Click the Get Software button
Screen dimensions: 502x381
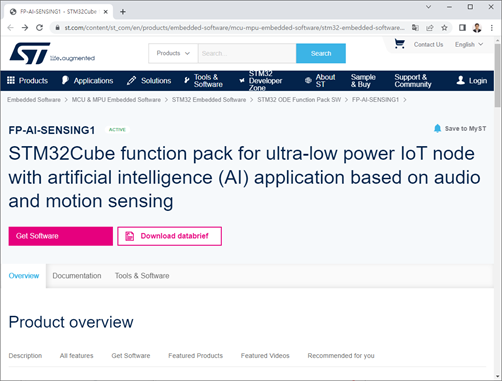tap(61, 236)
